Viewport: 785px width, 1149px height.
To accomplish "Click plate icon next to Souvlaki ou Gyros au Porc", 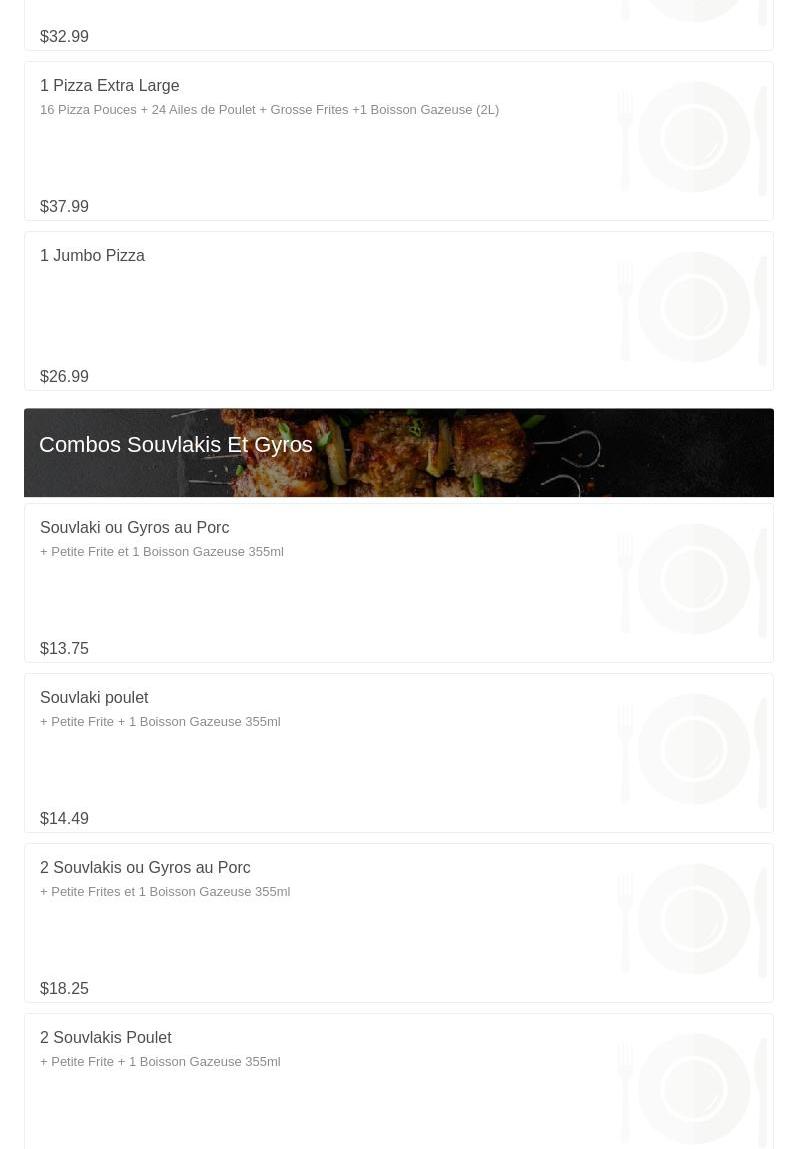I will click(693, 579).
